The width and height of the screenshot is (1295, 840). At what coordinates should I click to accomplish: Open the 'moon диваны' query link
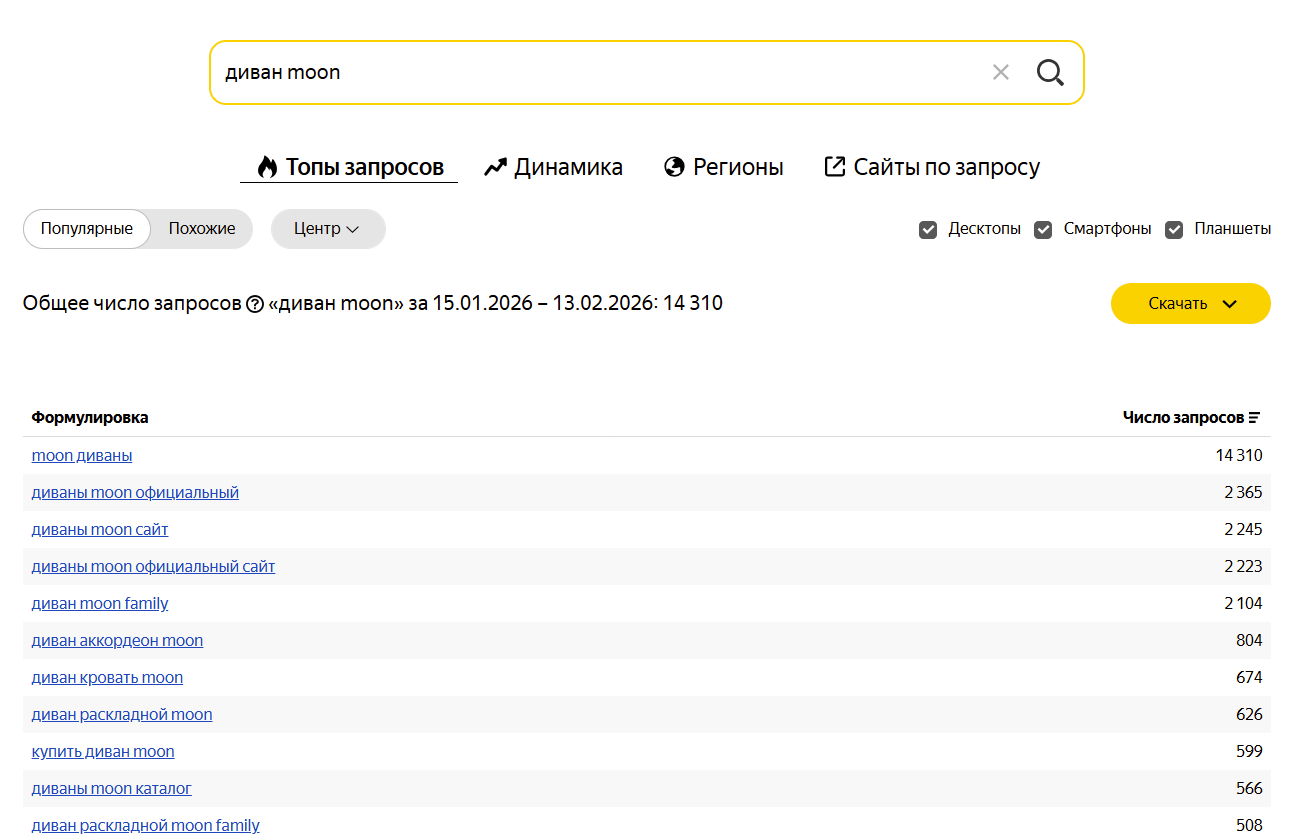(82, 456)
